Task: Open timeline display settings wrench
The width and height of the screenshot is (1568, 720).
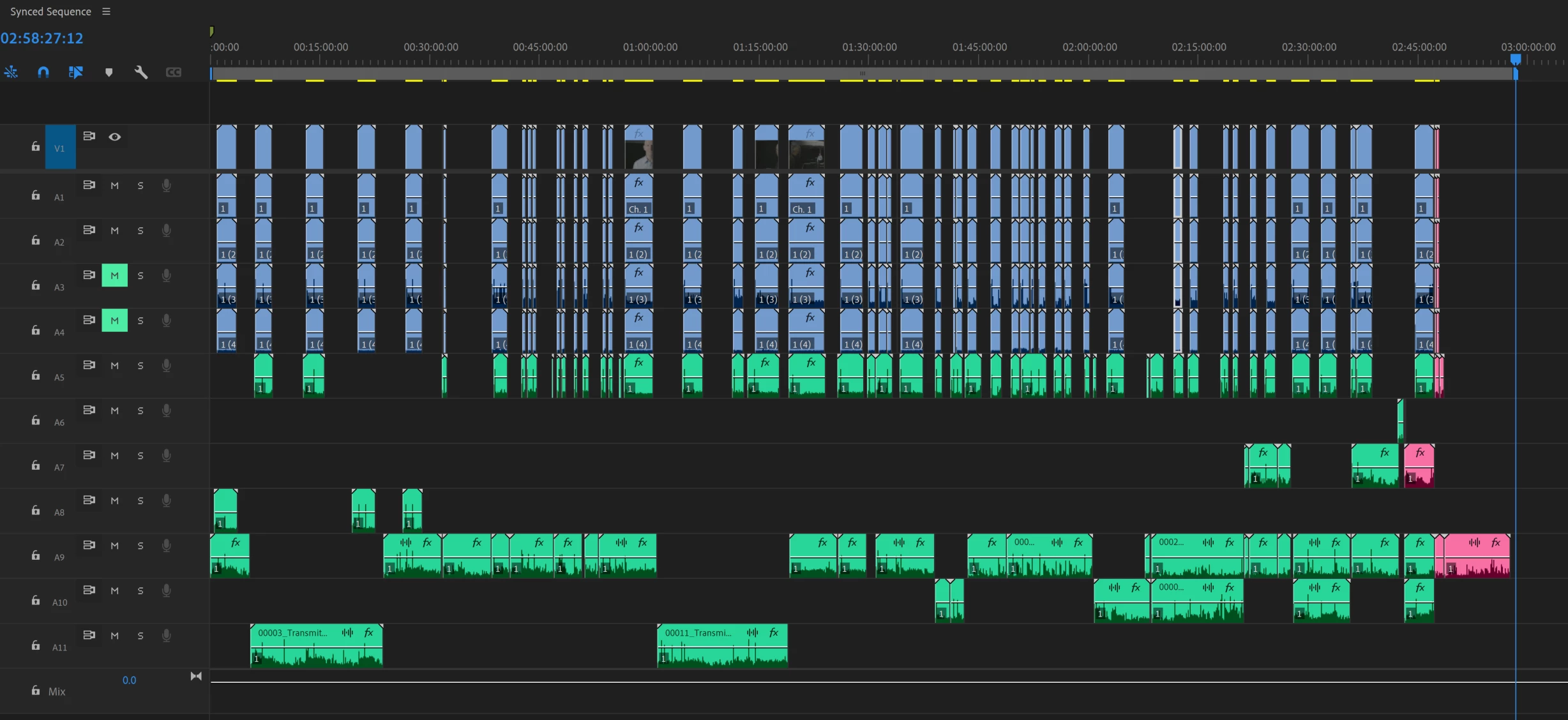Action: point(141,72)
